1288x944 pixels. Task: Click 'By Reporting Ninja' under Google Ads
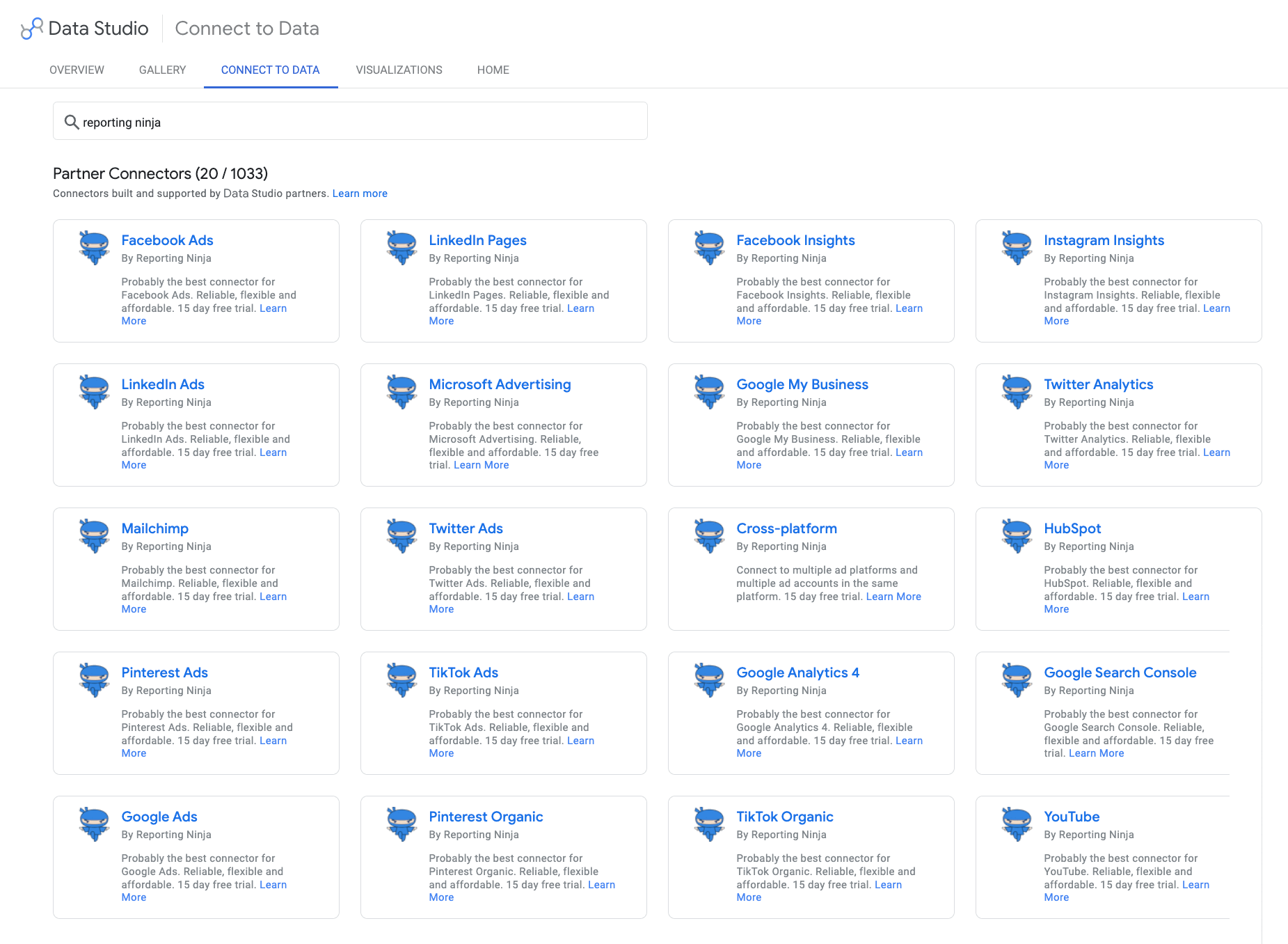coord(166,835)
